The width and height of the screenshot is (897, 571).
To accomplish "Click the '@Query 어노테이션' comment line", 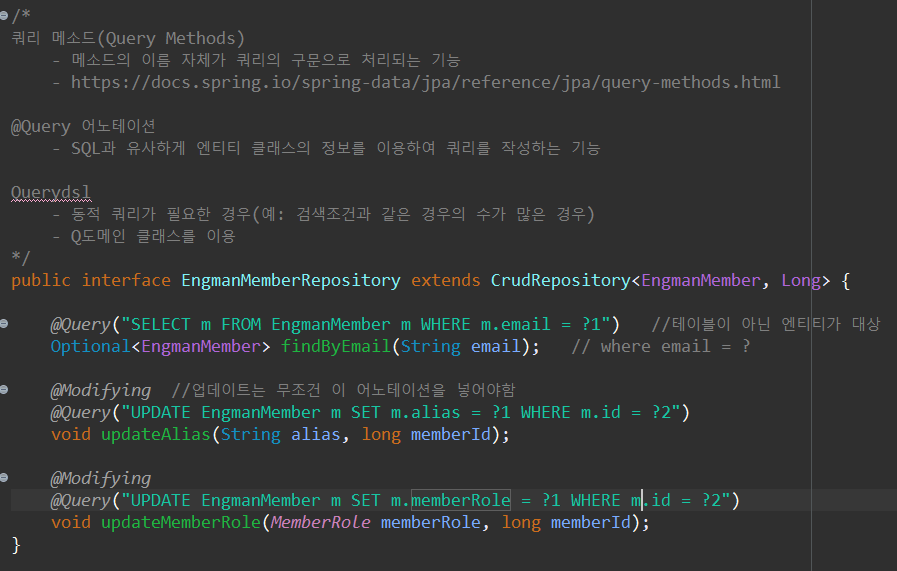I will [83, 126].
